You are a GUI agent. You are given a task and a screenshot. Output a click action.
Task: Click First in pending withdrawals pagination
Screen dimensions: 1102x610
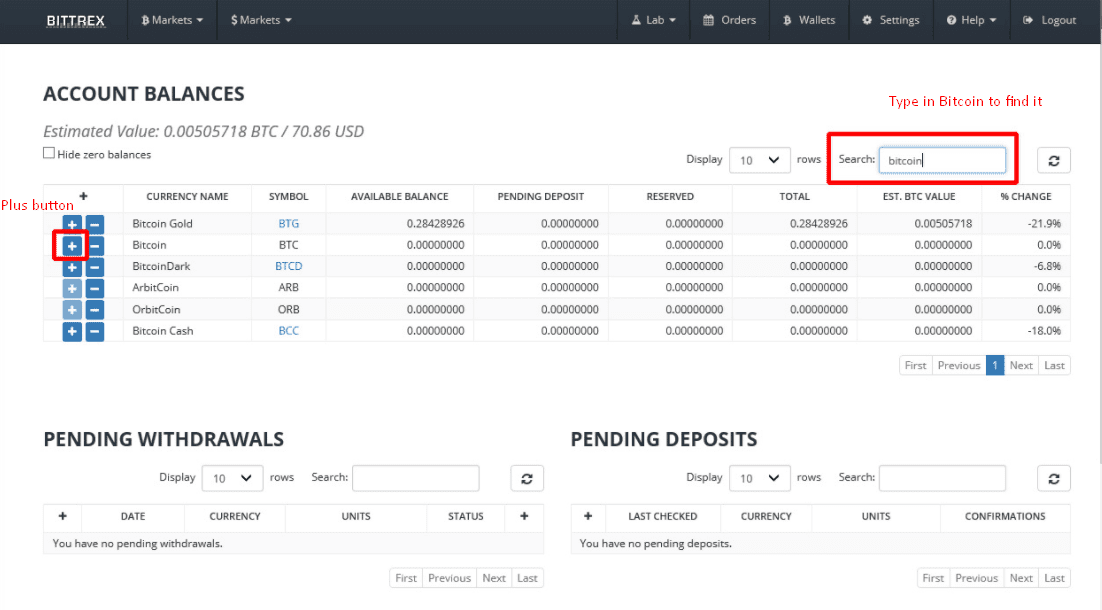(x=406, y=578)
